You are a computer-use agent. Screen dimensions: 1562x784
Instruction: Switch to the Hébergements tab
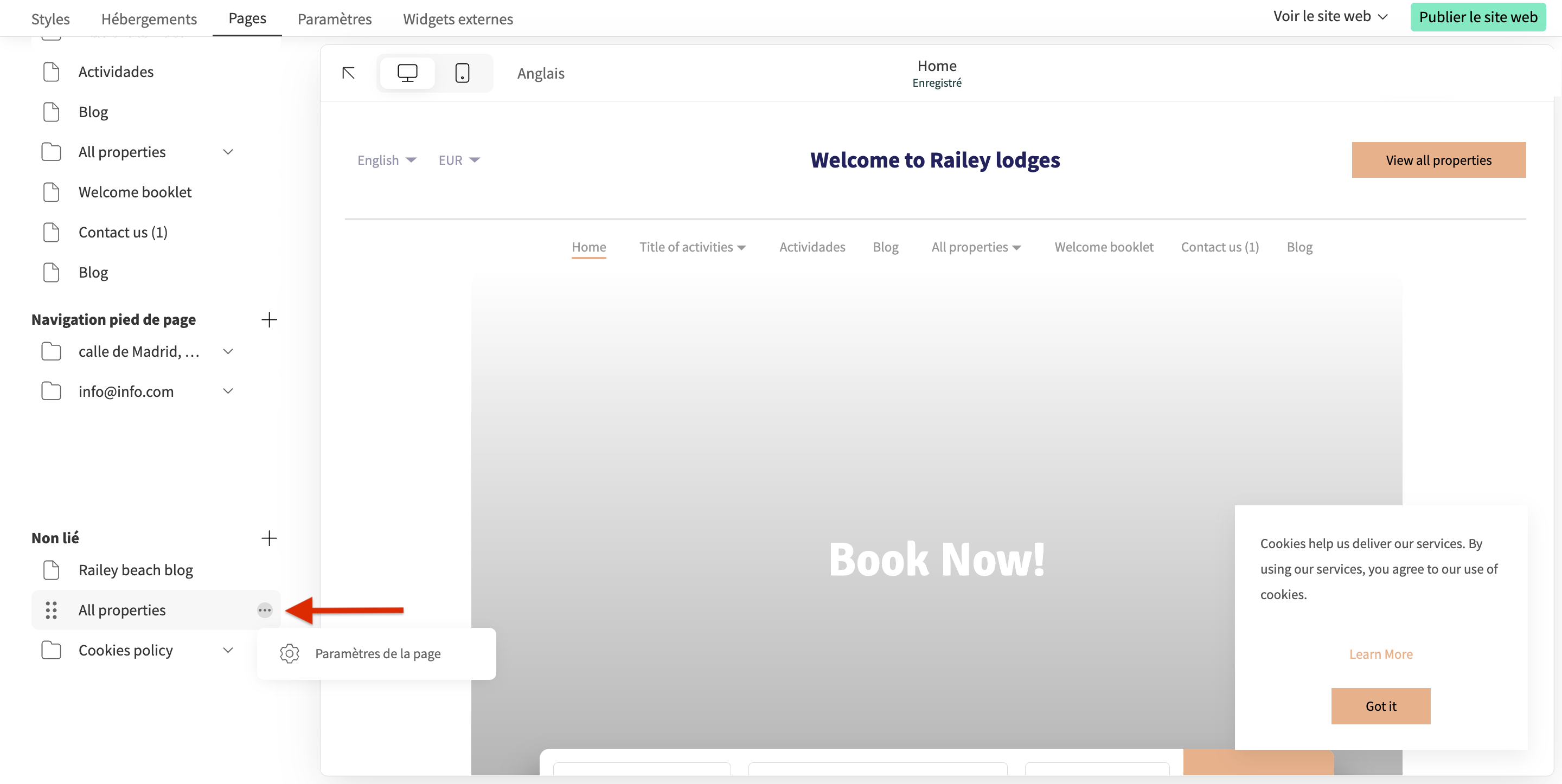point(149,19)
